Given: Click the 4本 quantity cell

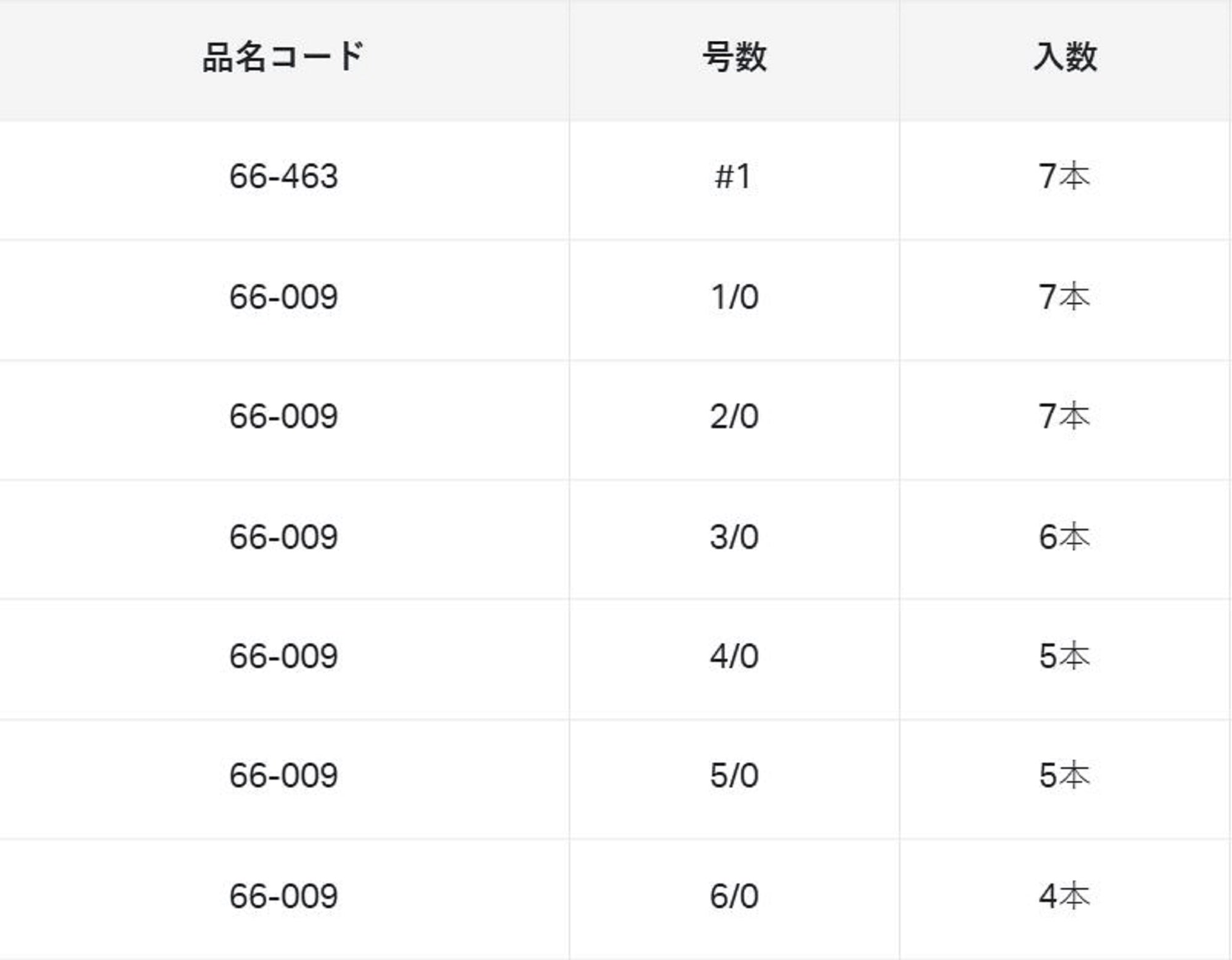Looking at the screenshot, I should click(1064, 896).
